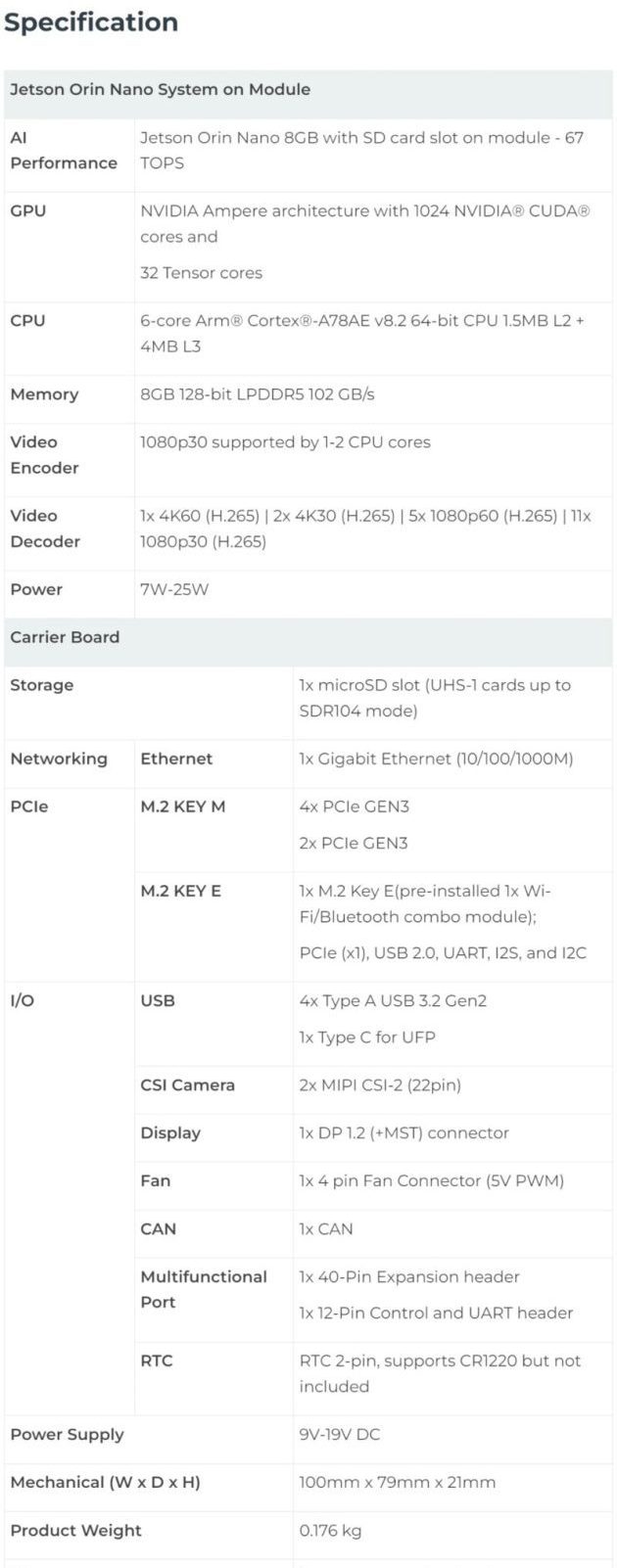Select the AI Performance row label
617x1568 pixels.
coord(63,150)
